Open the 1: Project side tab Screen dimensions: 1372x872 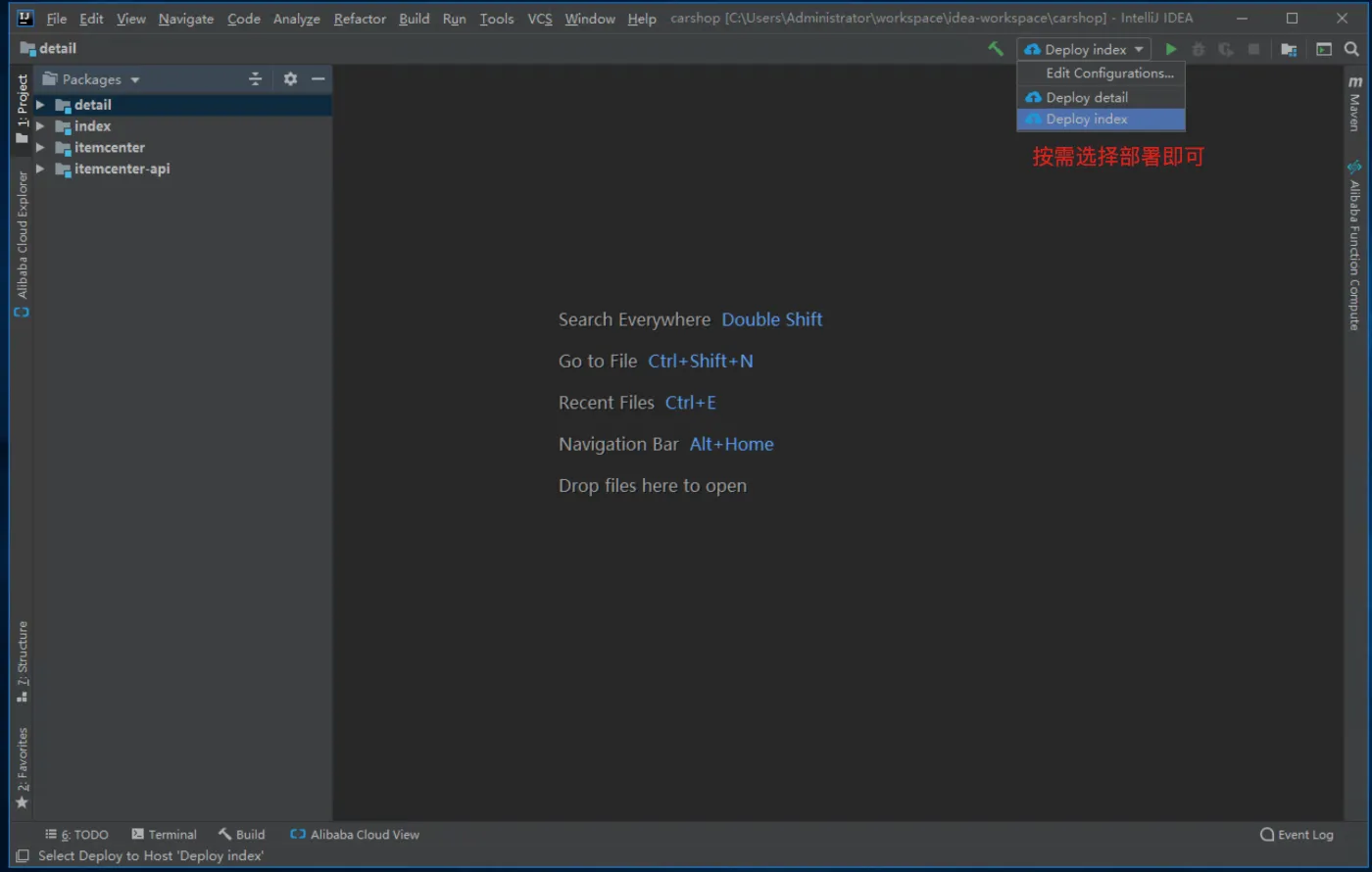click(22, 108)
